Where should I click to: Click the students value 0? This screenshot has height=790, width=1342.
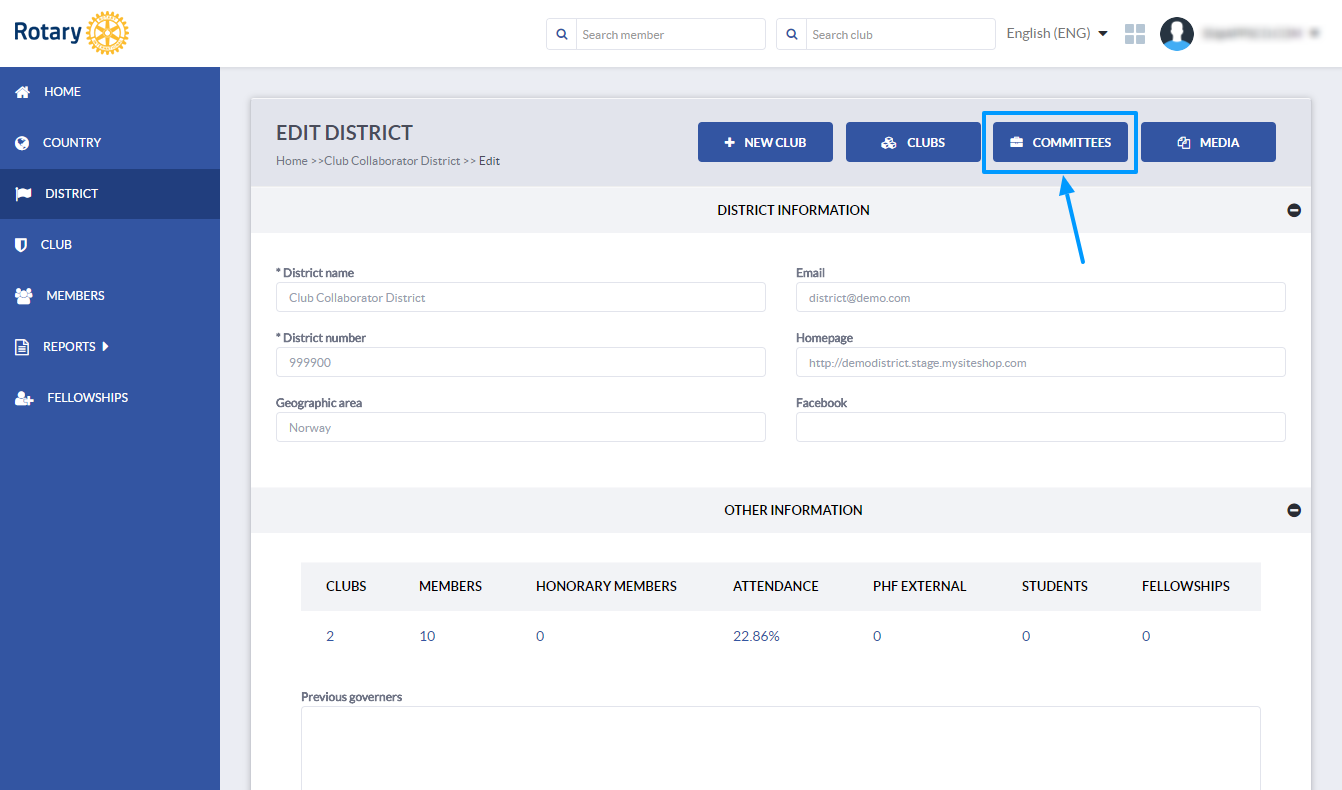click(1026, 636)
